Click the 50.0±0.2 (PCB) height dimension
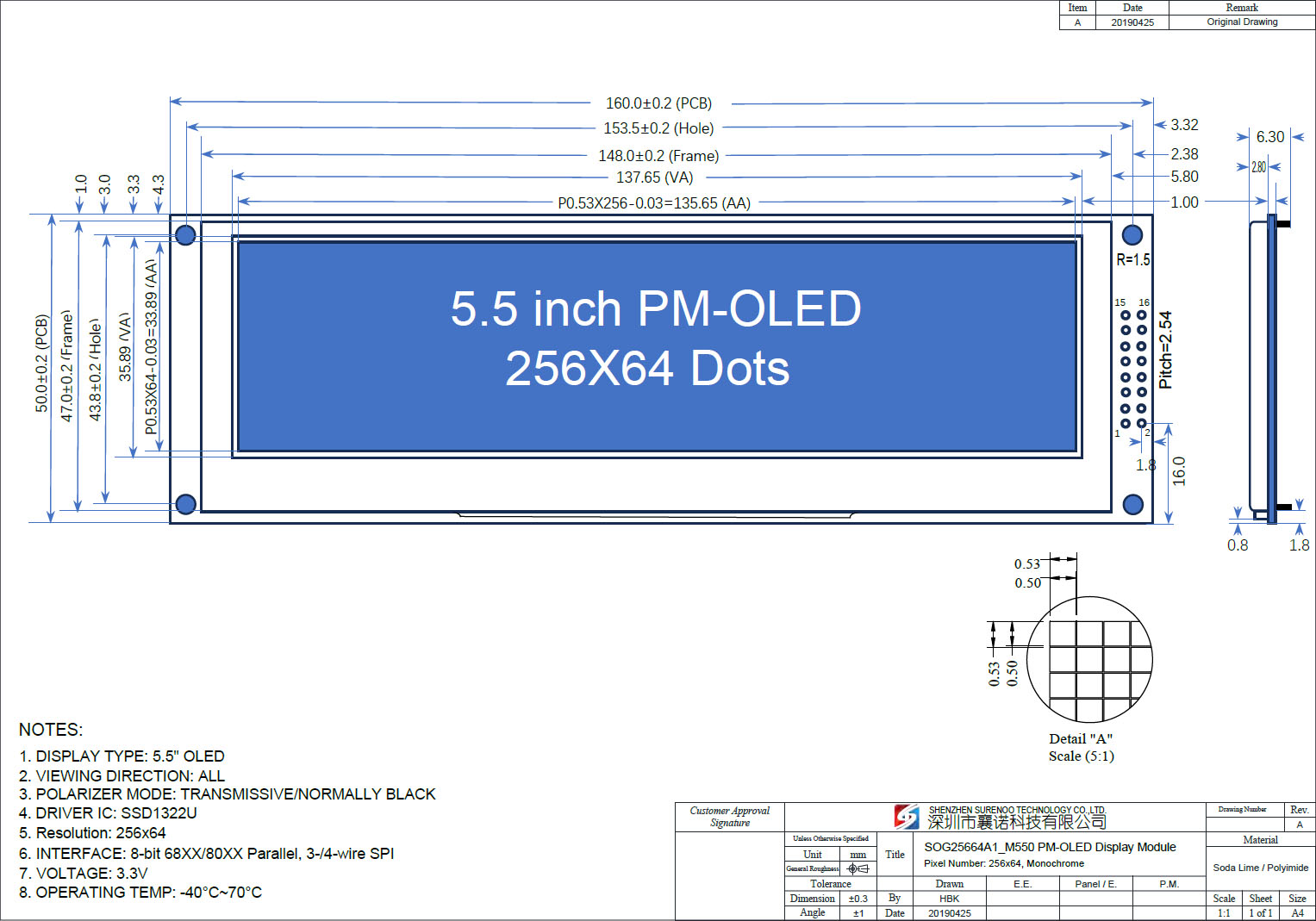1316x921 pixels. [x=41, y=364]
